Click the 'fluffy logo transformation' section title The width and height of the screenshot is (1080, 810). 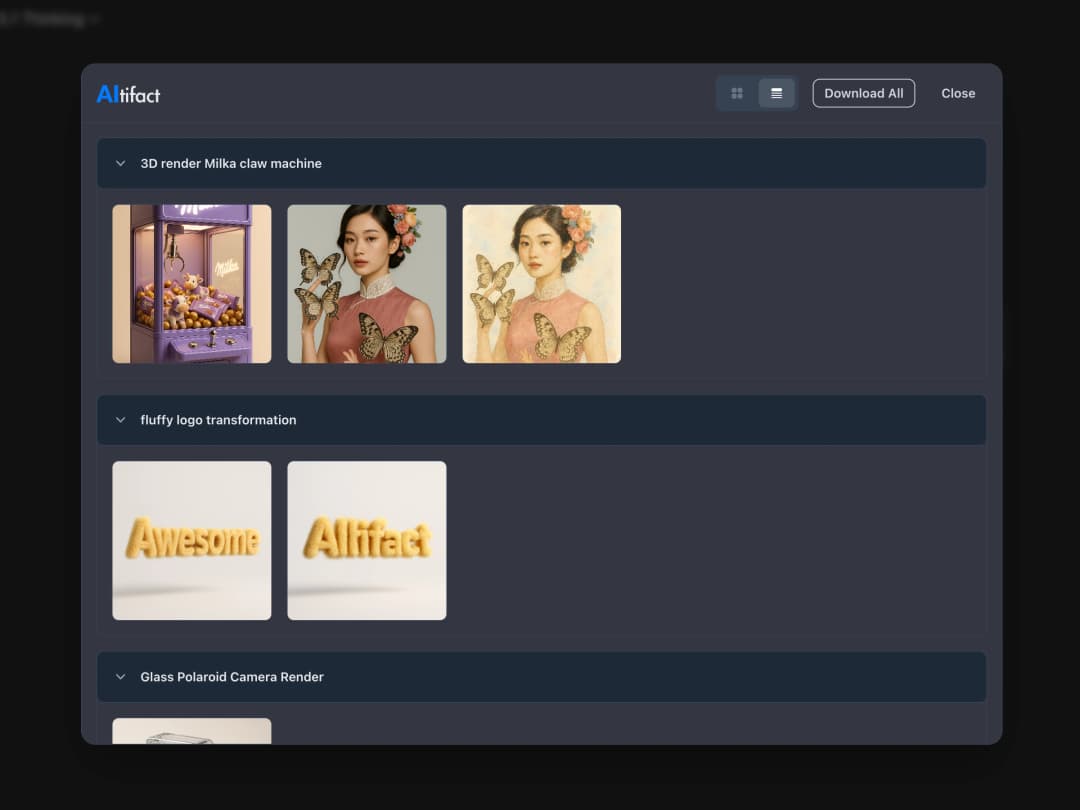pos(218,420)
